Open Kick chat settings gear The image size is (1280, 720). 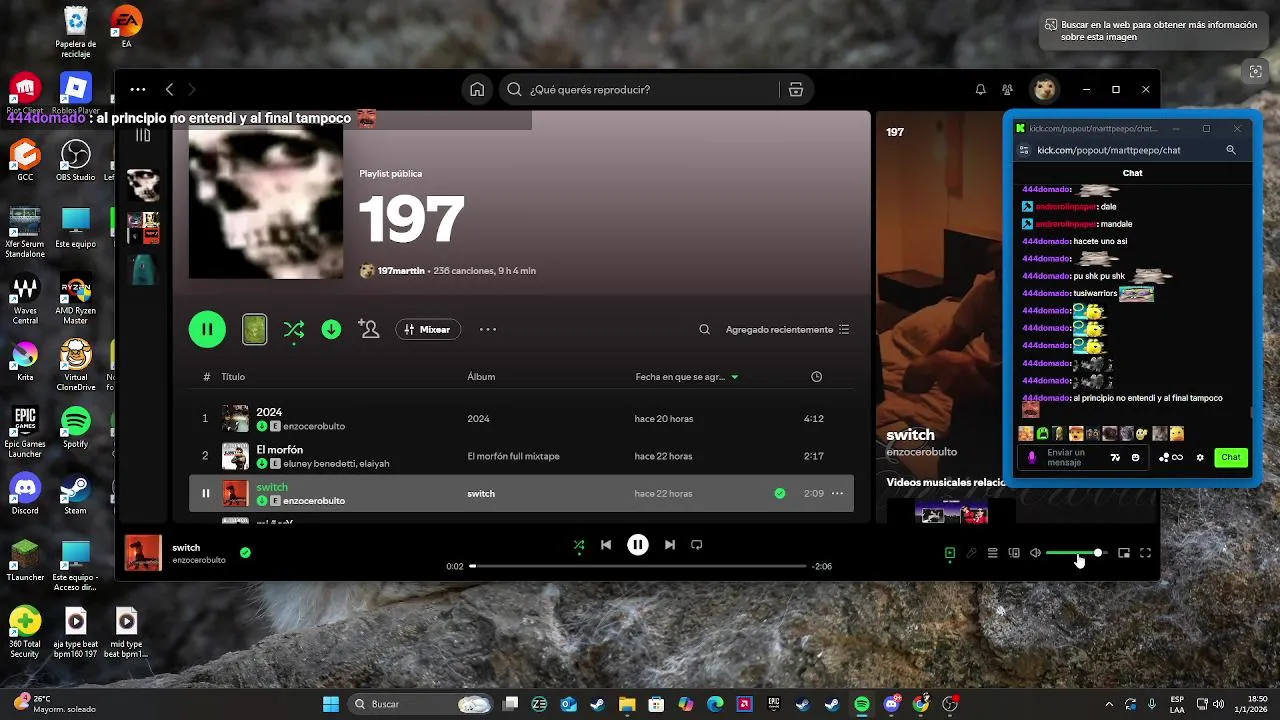coord(1200,457)
